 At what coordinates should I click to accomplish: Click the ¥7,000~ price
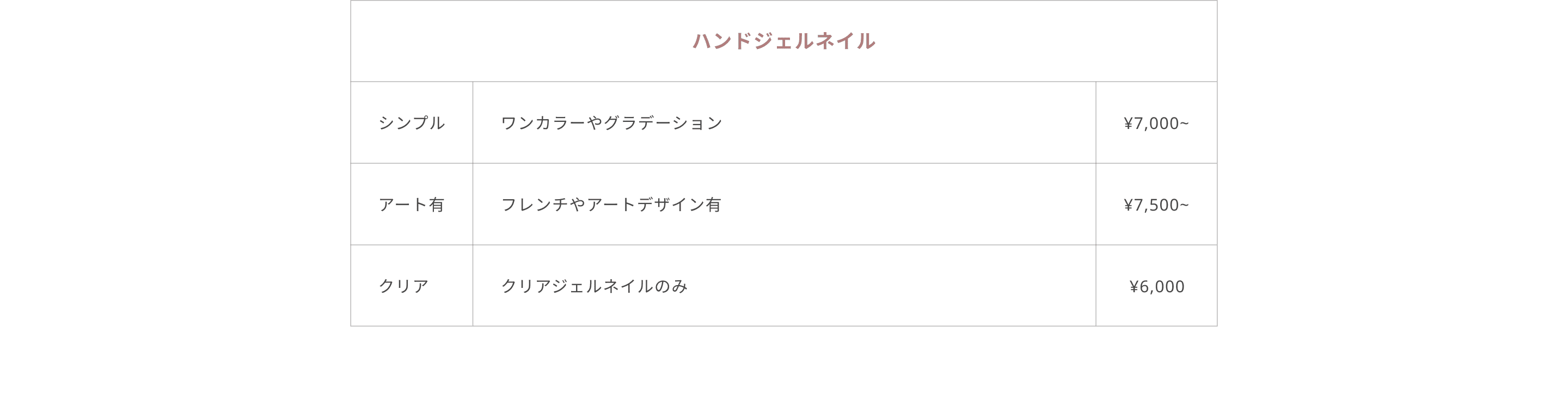coord(1156,124)
